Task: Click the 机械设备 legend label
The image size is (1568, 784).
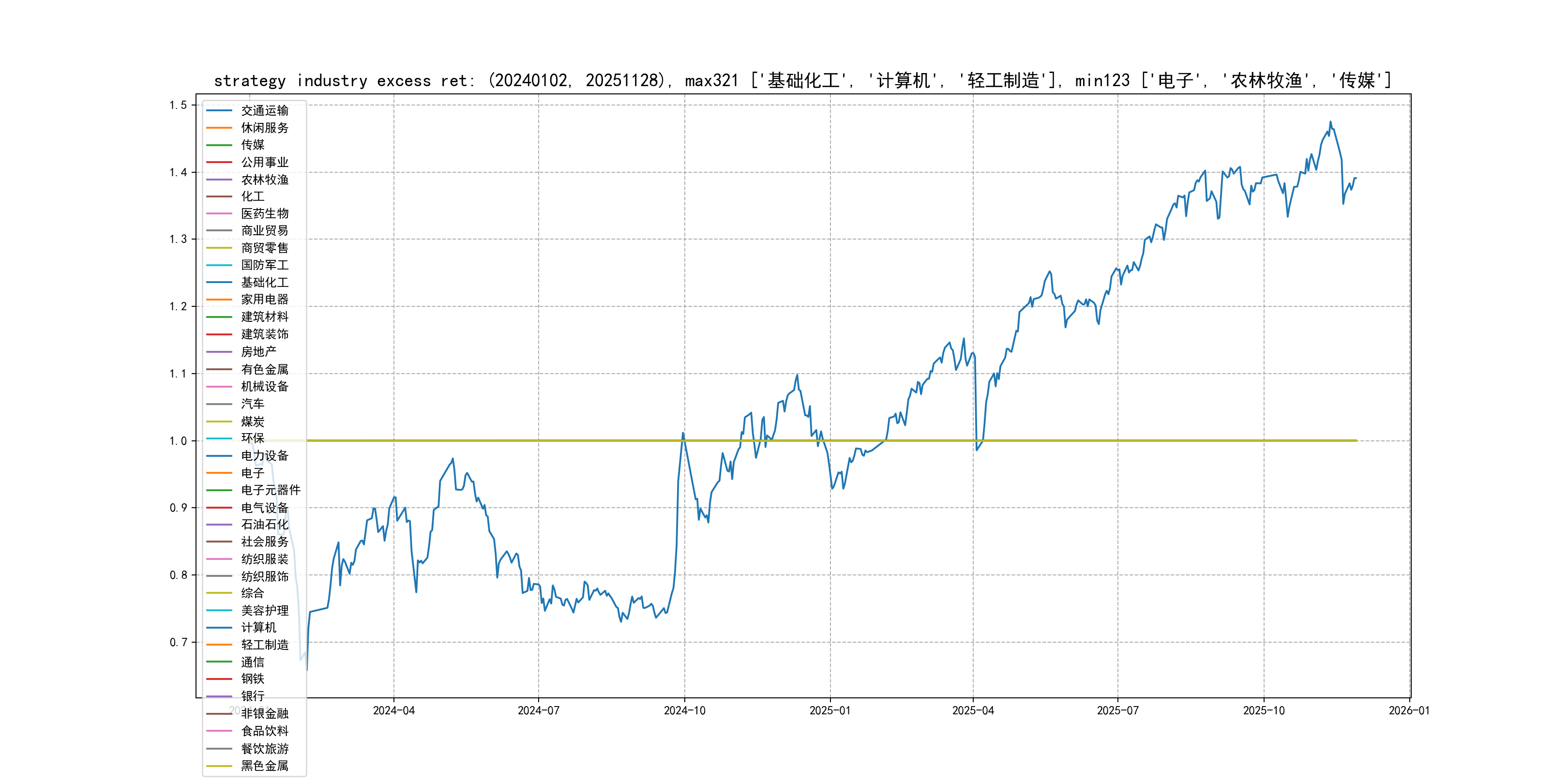Action: (x=264, y=387)
